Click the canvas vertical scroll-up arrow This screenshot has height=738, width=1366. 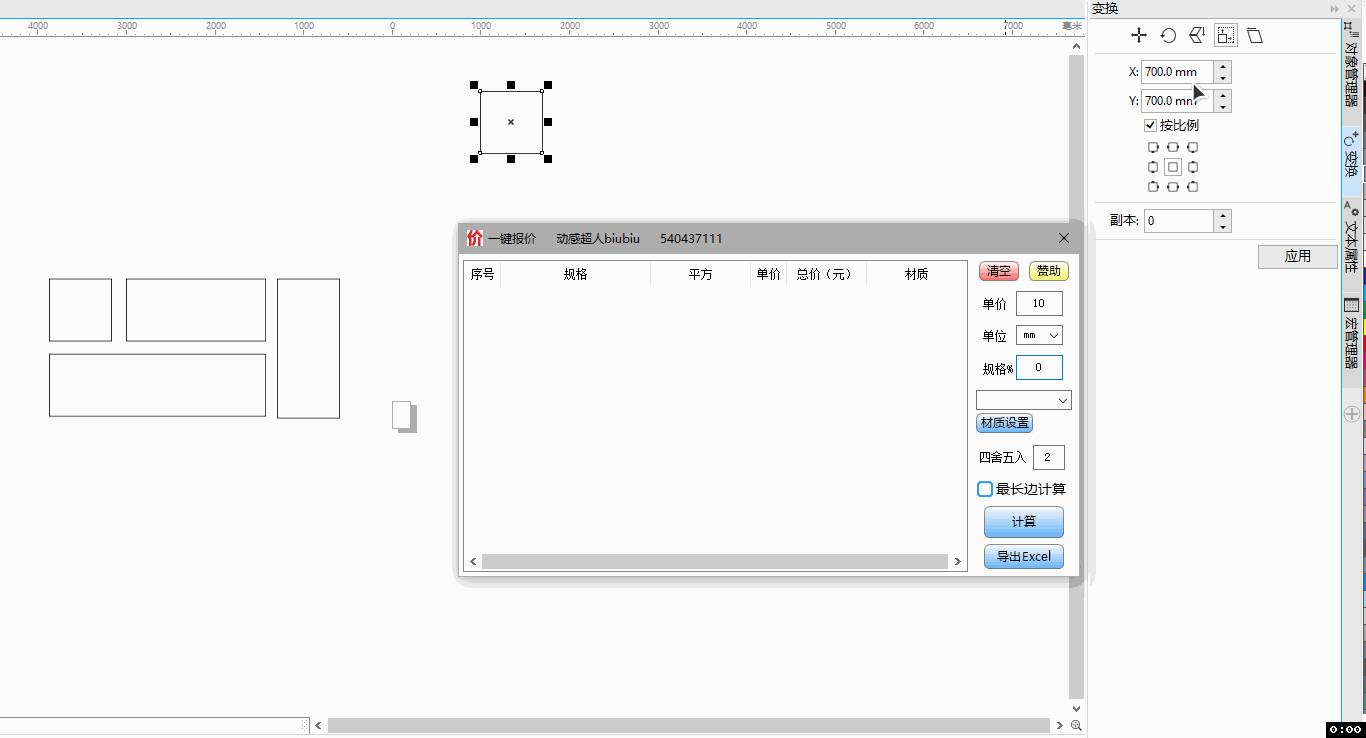[1077, 47]
